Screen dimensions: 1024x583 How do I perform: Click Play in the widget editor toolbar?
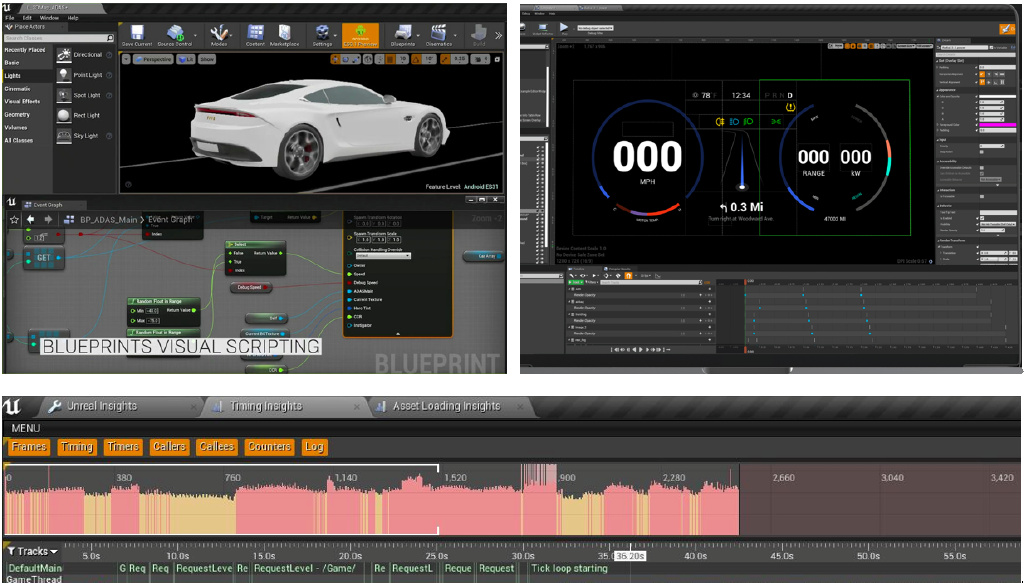pos(564,28)
